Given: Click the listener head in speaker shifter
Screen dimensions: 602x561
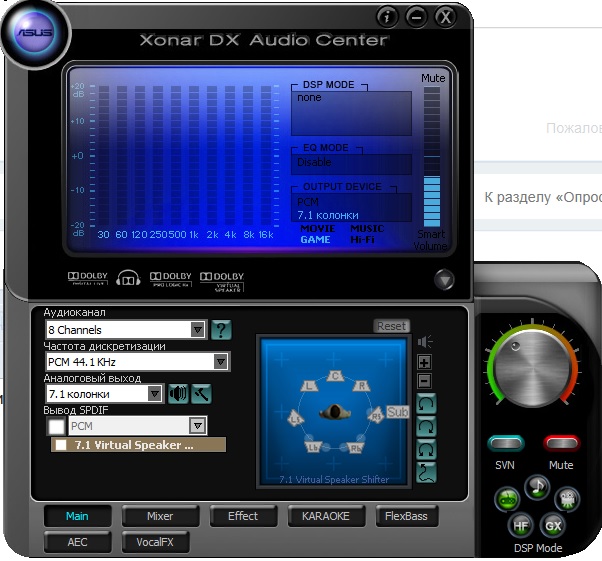Looking at the screenshot, I should click(x=335, y=412).
